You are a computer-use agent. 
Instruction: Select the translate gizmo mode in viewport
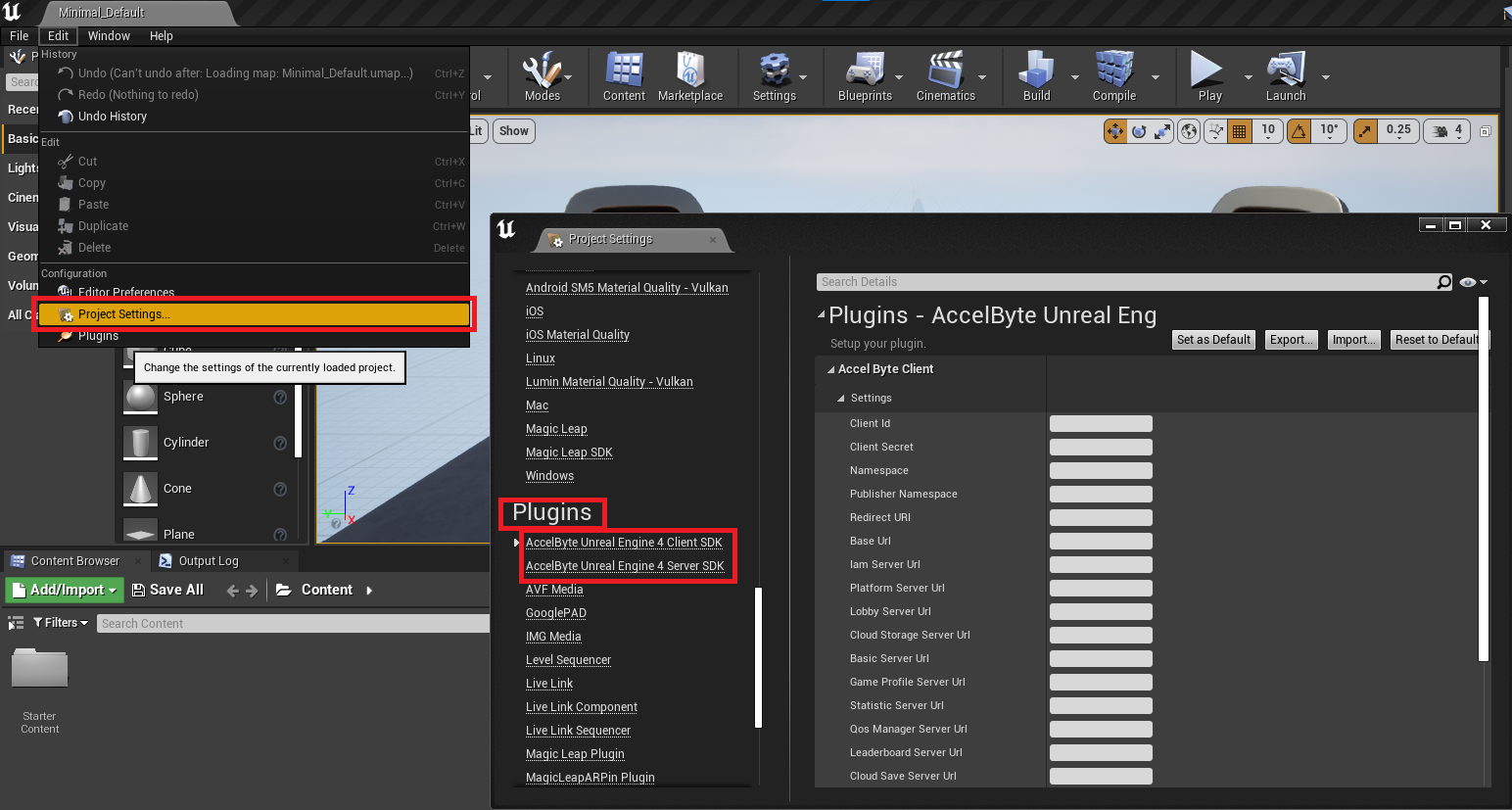[1115, 131]
